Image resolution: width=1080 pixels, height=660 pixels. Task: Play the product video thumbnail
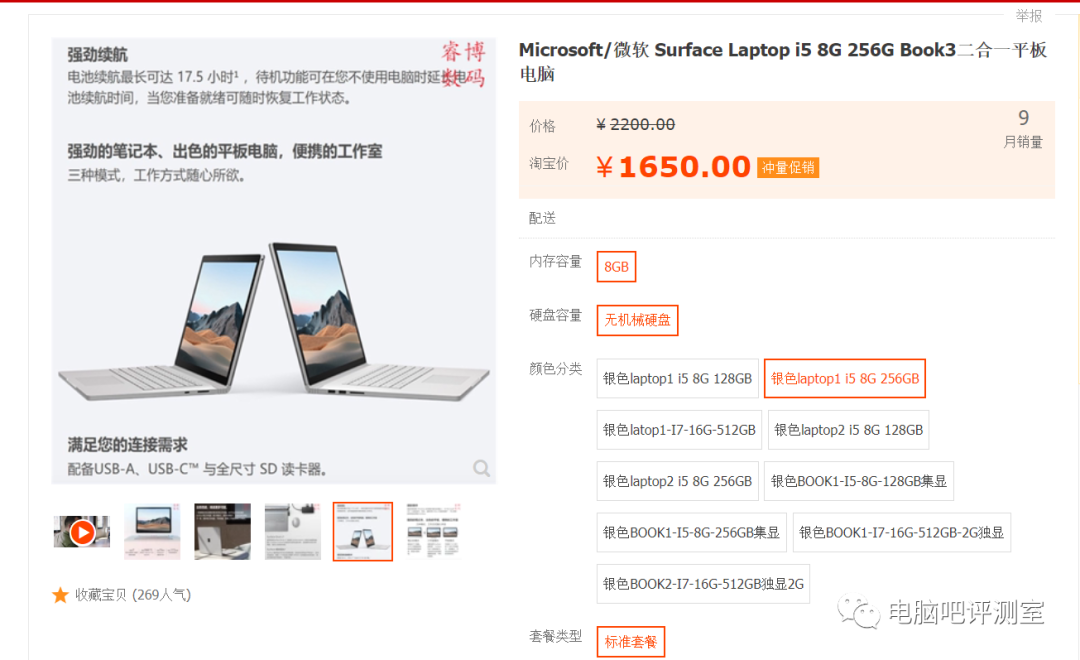pos(82,532)
